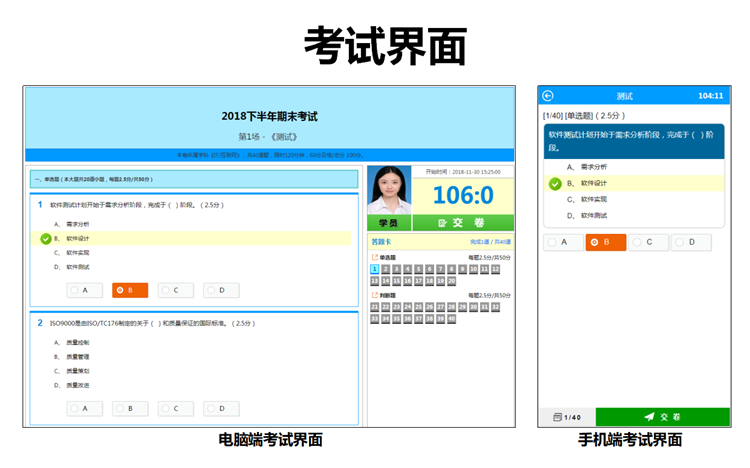Tap option D radio on mobile exam

coord(691,242)
